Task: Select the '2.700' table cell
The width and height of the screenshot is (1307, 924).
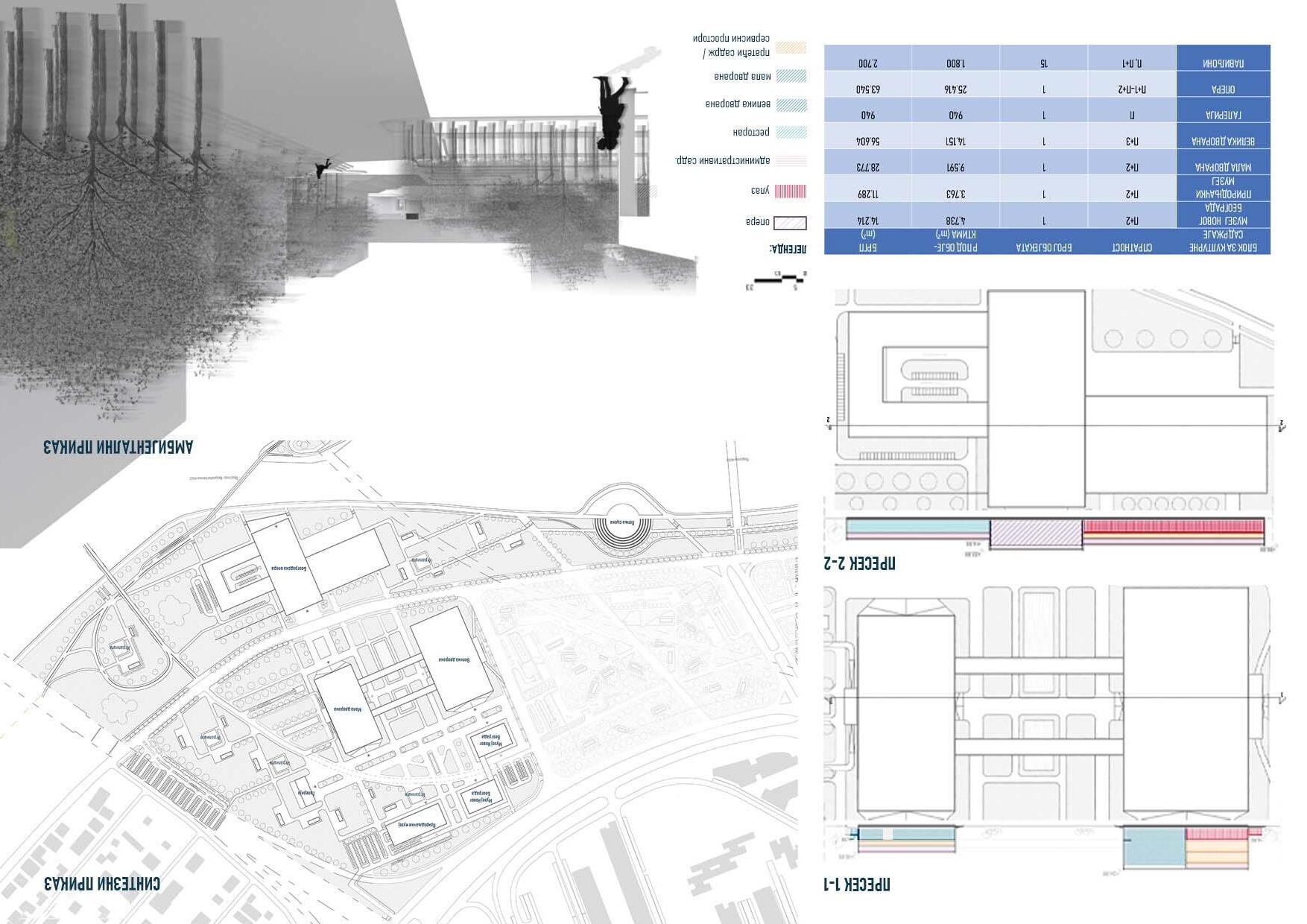Action: [868, 63]
